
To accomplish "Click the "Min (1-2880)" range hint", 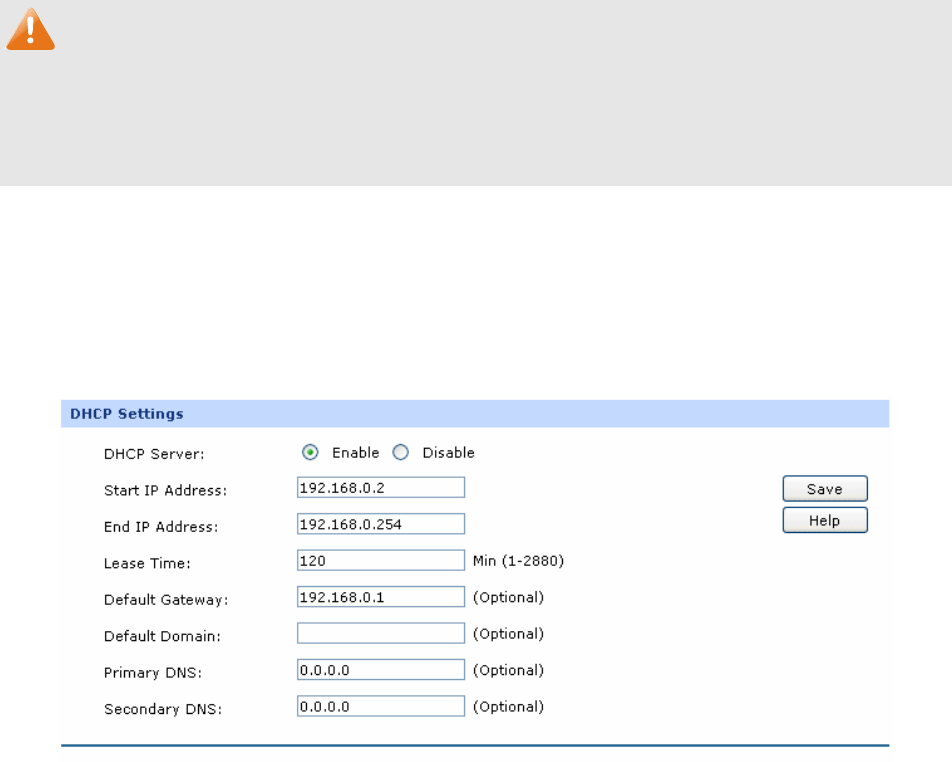I will coord(518,562).
